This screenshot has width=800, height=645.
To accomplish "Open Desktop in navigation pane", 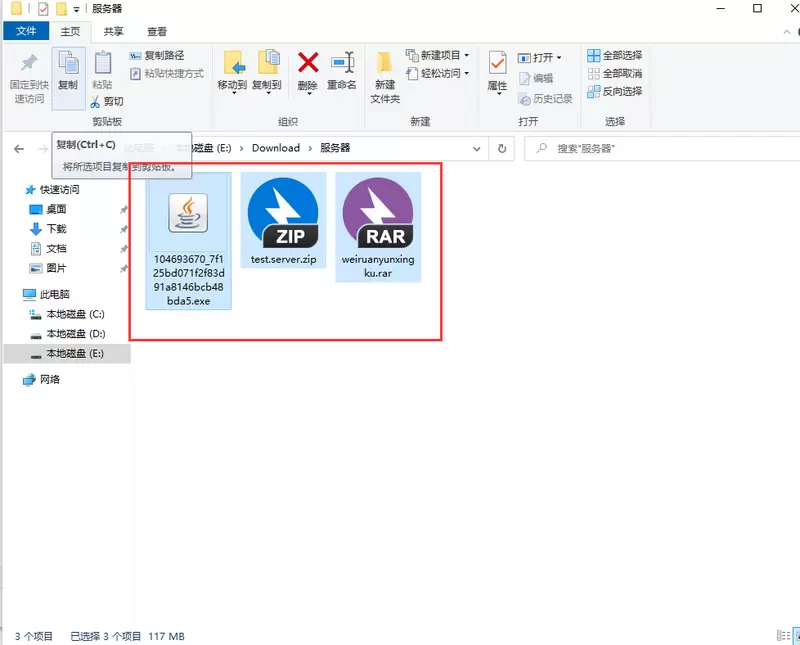I will coord(48,209).
